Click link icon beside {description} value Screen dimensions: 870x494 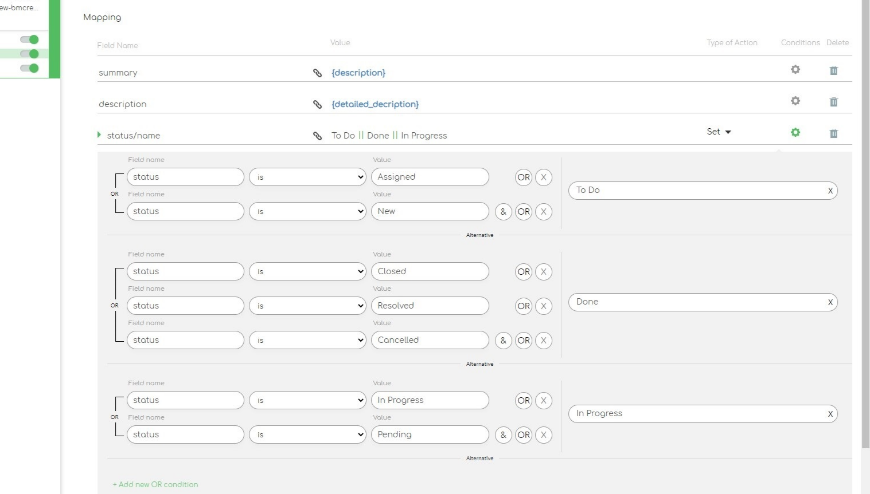coord(318,73)
